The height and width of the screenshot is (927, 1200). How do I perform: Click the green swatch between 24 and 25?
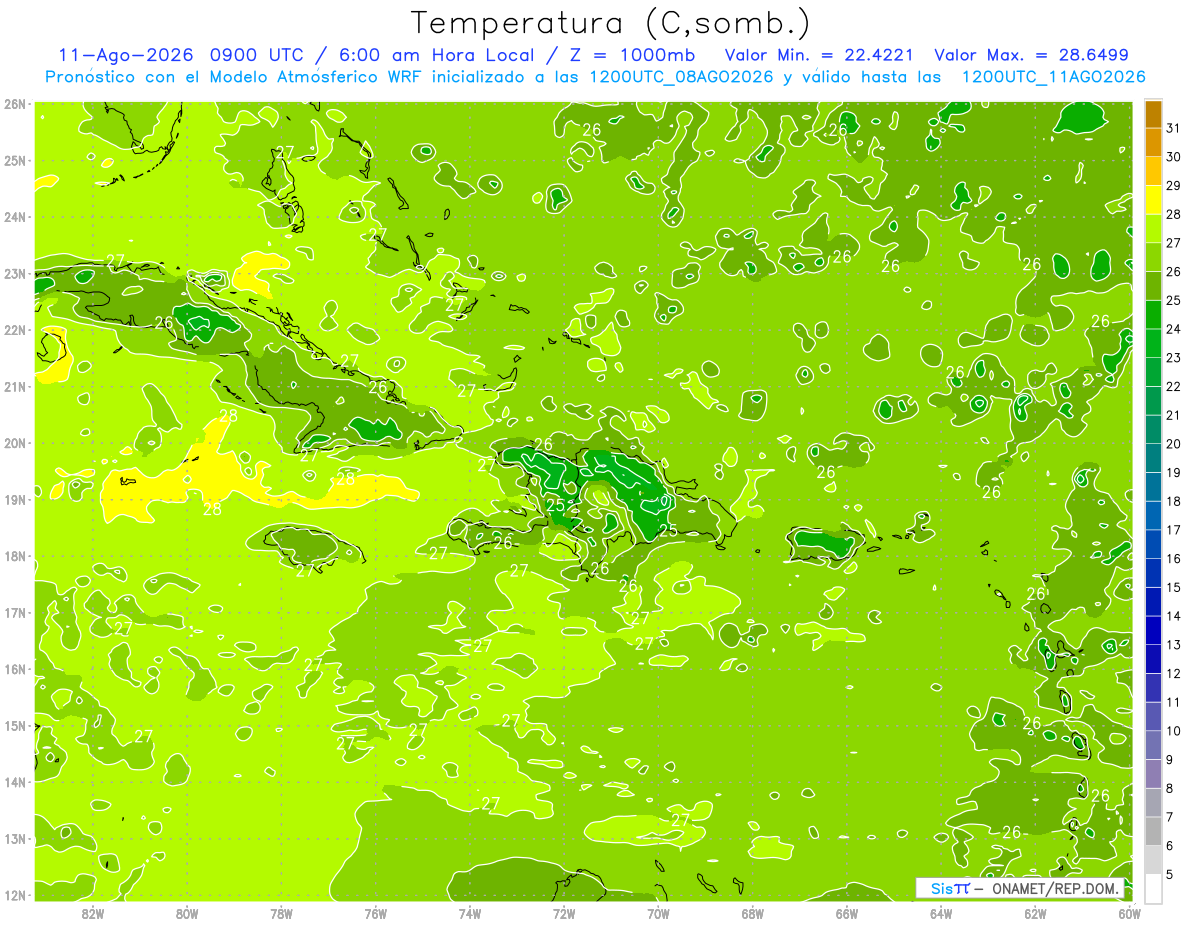[x=1153, y=315]
